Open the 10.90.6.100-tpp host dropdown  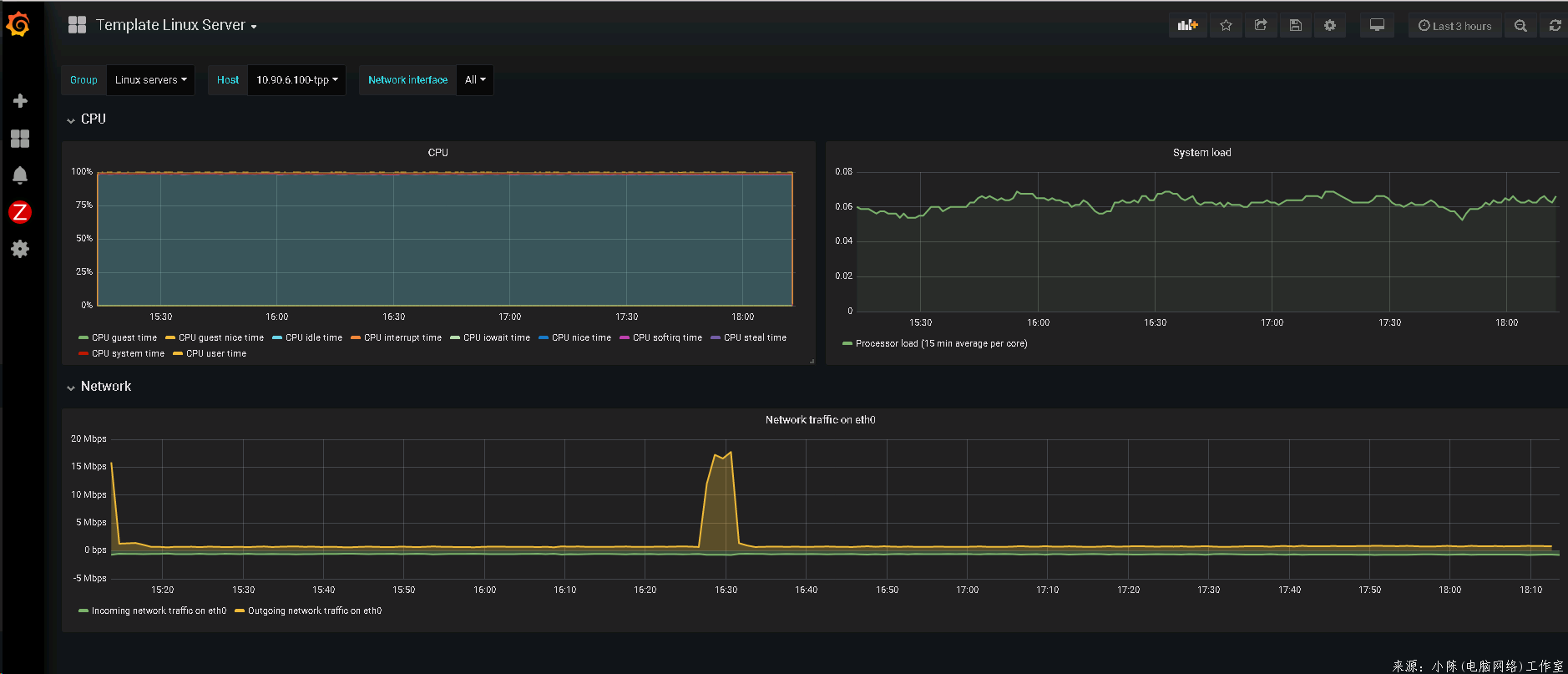point(296,80)
